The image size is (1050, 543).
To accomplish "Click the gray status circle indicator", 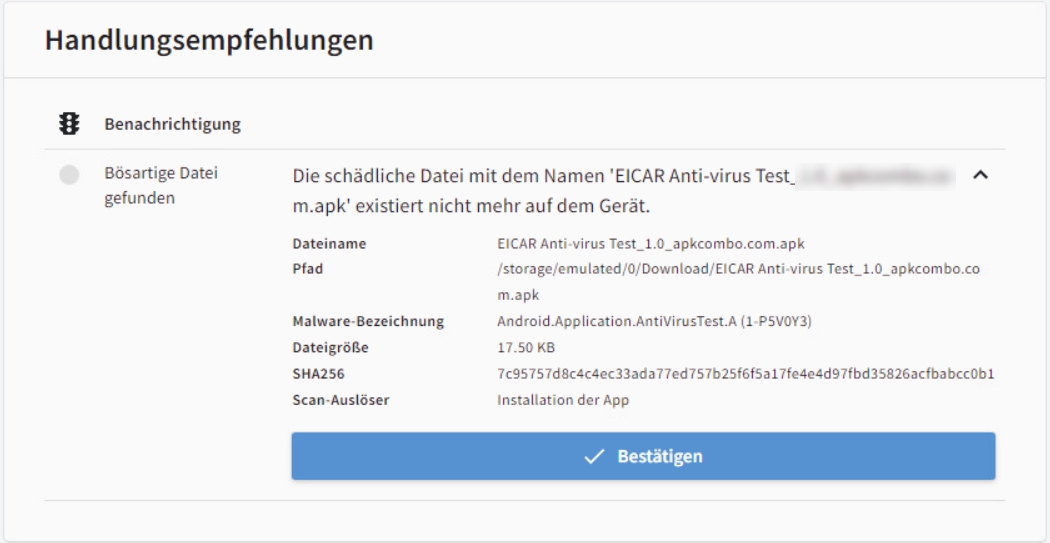I will (69, 175).
